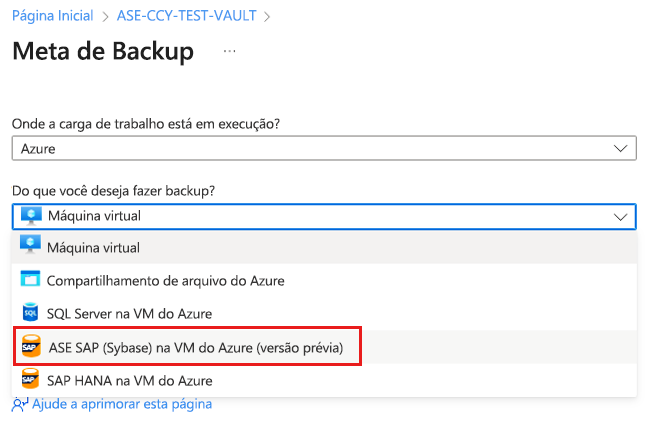Click the virtual machine icon in selected field

tap(30, 216)
